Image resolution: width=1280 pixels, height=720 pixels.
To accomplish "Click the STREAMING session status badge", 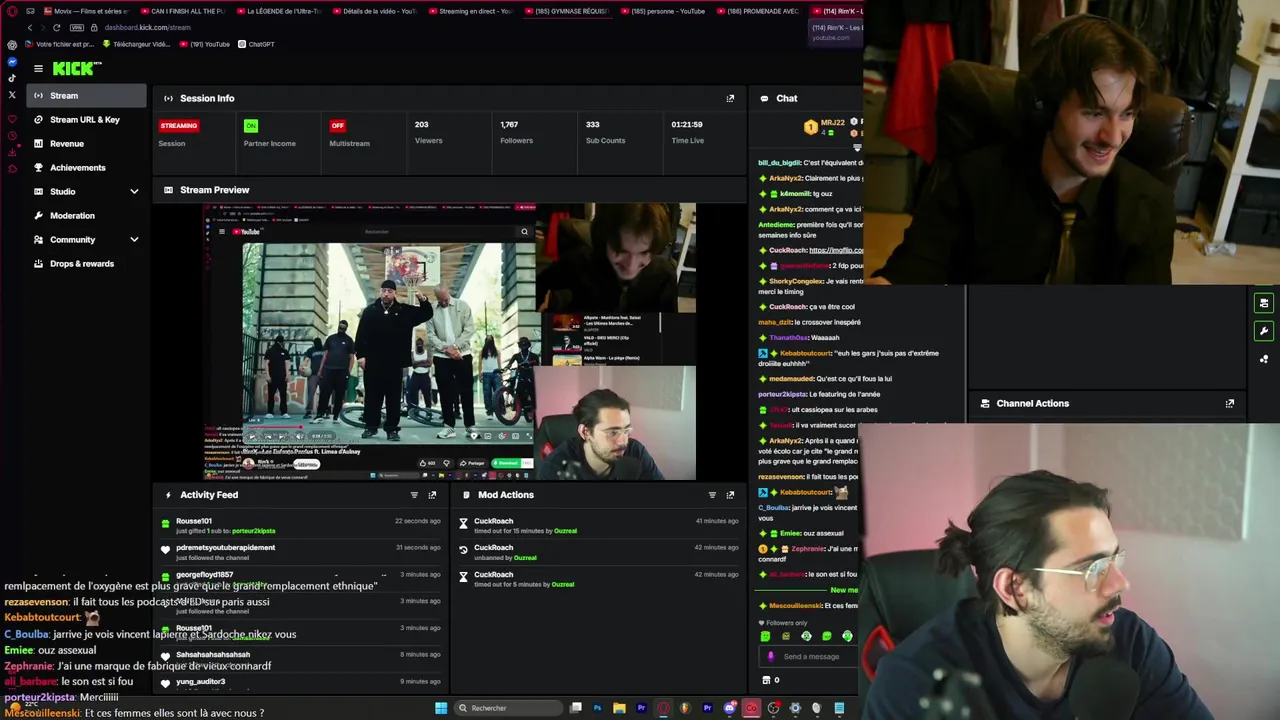I will tap(179, 126).
